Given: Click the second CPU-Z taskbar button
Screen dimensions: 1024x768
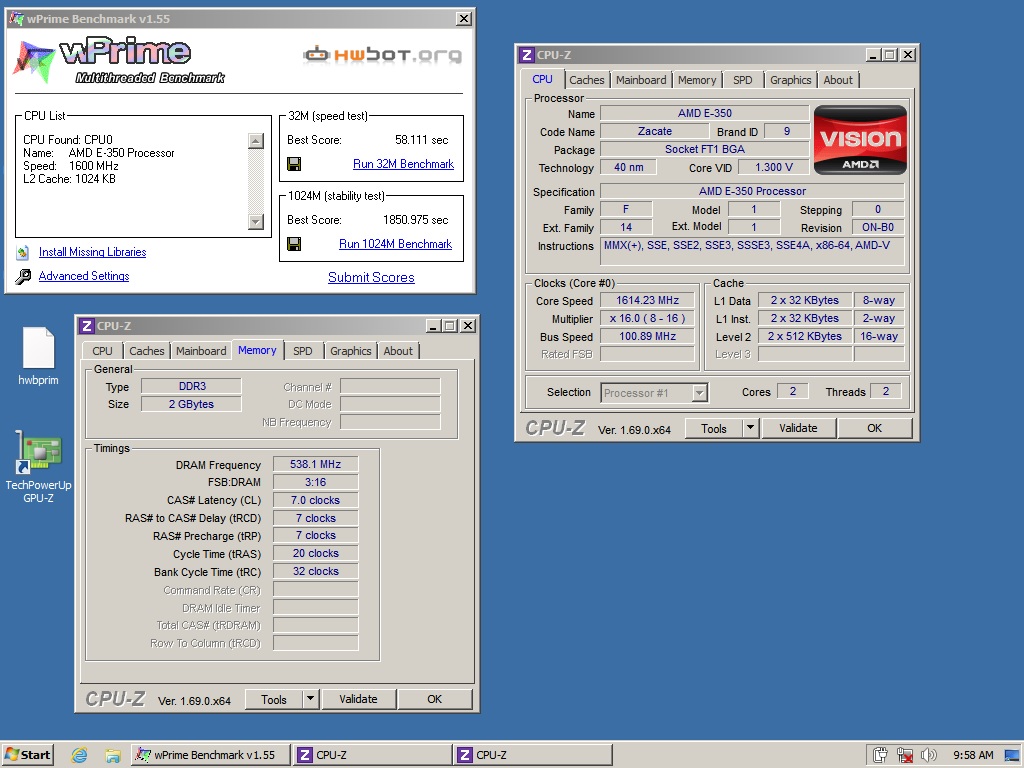Looking at the screenshot, I should coord(534,756).
